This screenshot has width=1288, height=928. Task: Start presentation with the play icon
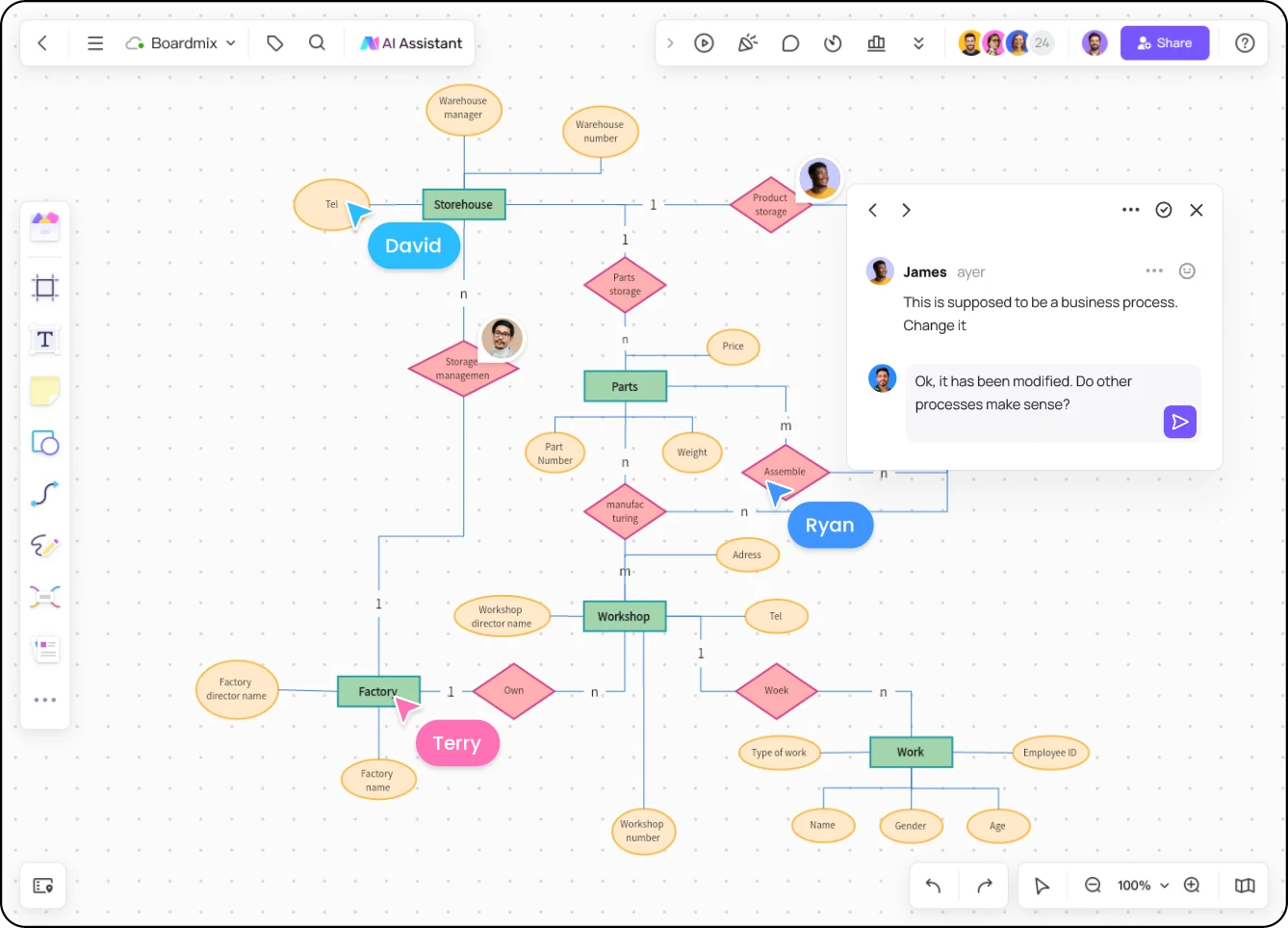tap(705, 43)
